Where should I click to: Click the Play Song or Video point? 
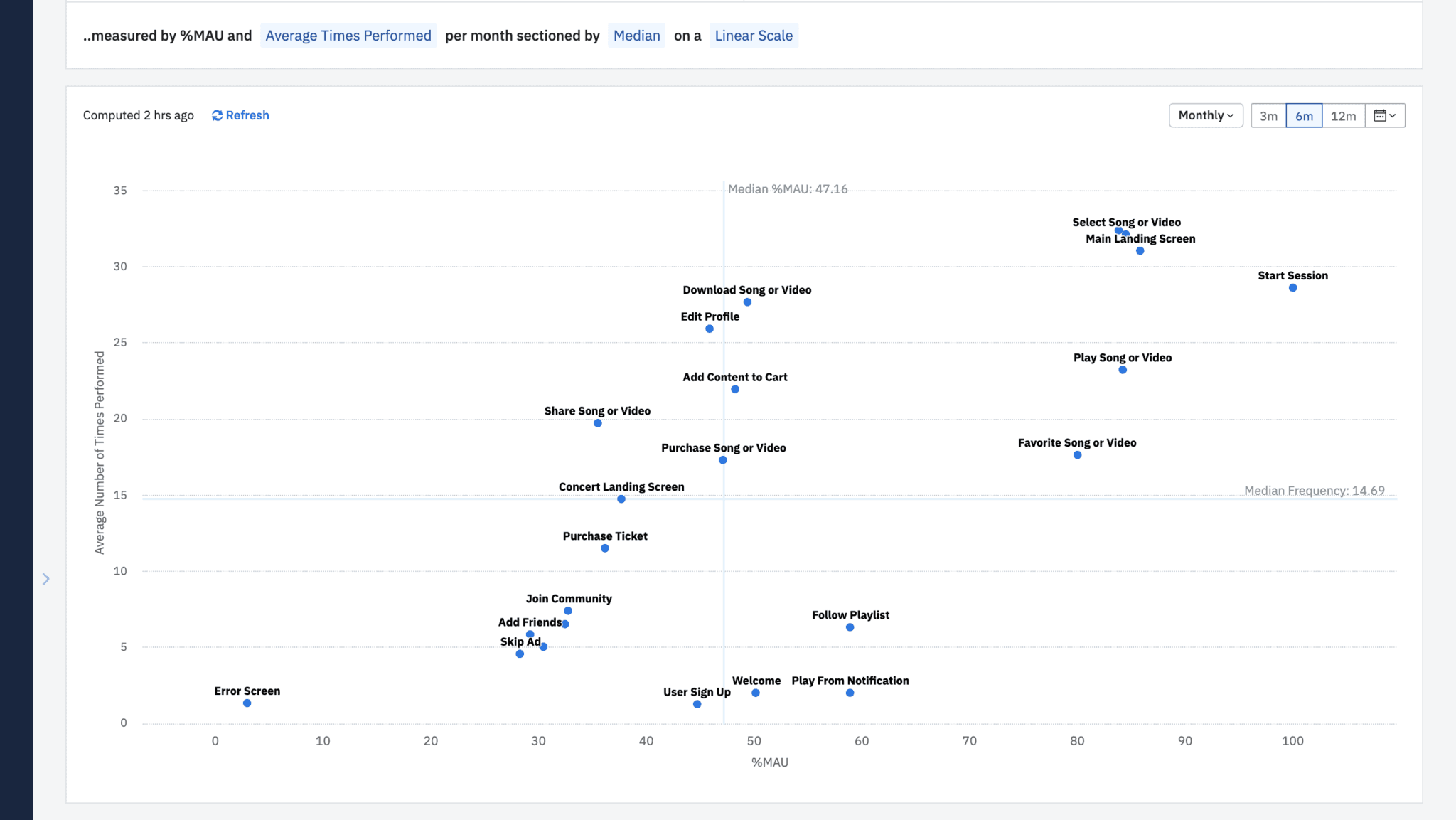(1121, 369)
